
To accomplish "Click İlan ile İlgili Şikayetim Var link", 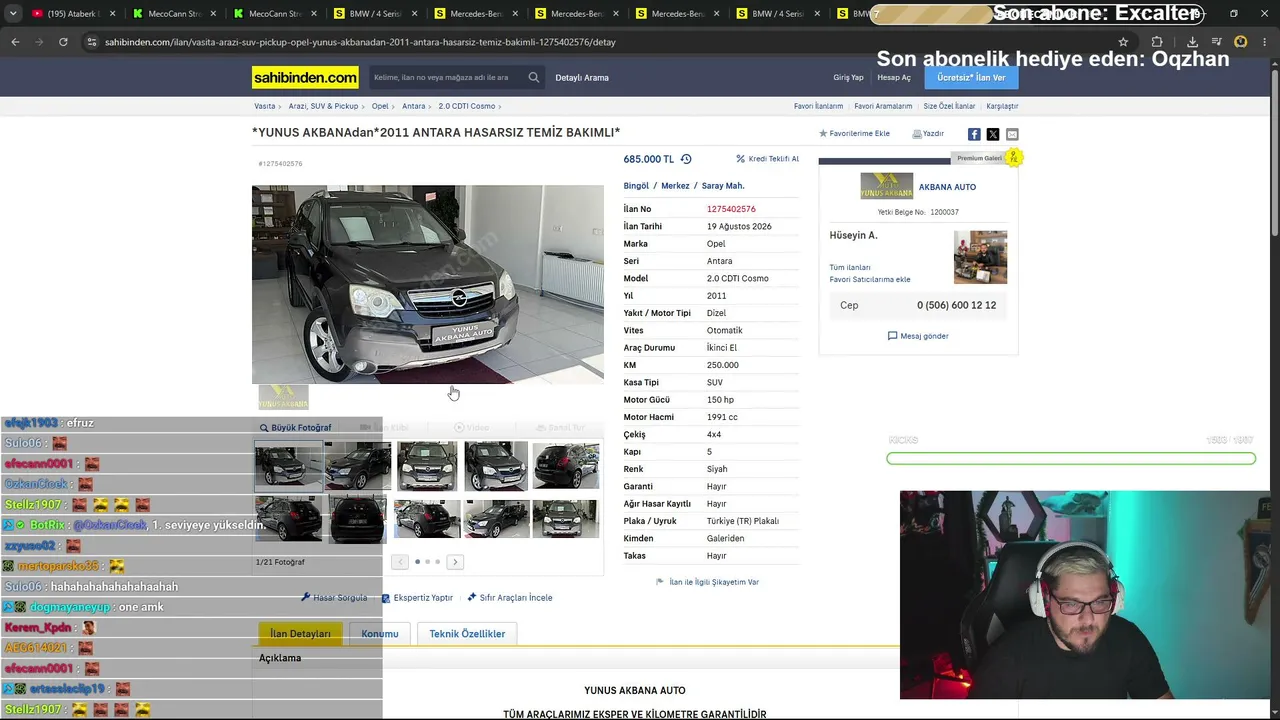I will pyautogui.click(x=707, y=582).
